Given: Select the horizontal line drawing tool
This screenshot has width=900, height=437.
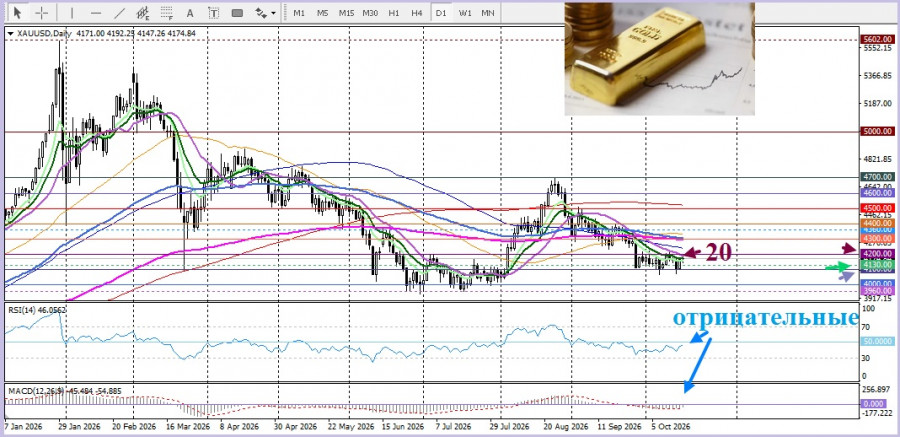Looking at the screenshot, I should click(96, 13).
